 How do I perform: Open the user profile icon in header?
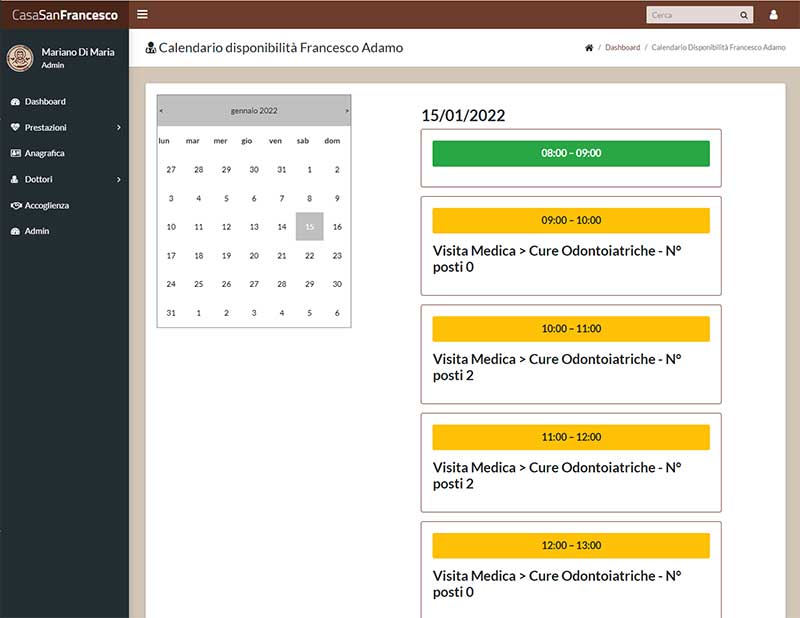[773, 15]
